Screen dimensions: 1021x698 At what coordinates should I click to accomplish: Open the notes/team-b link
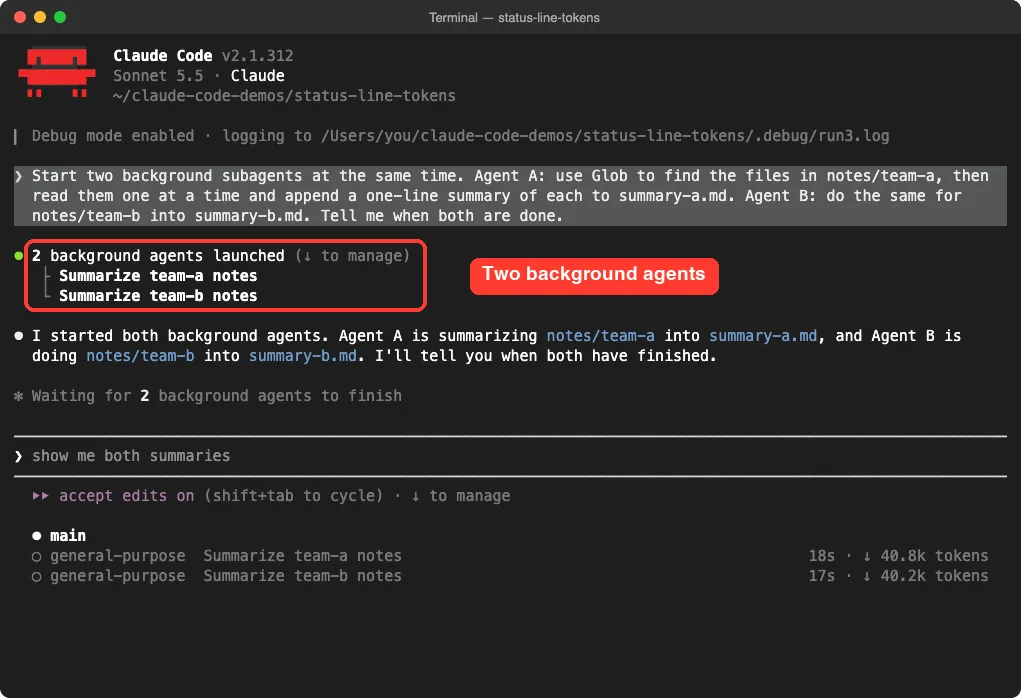point(140,356)
